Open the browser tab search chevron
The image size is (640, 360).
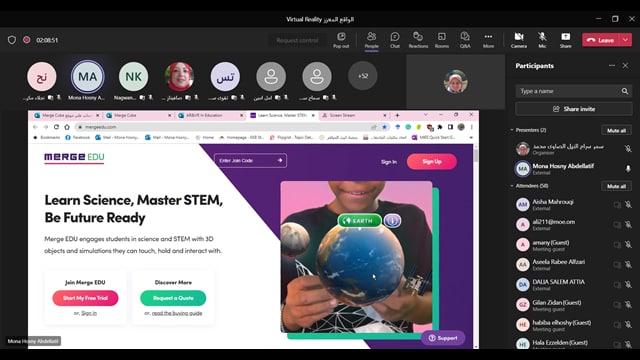[x=425, y=115]
